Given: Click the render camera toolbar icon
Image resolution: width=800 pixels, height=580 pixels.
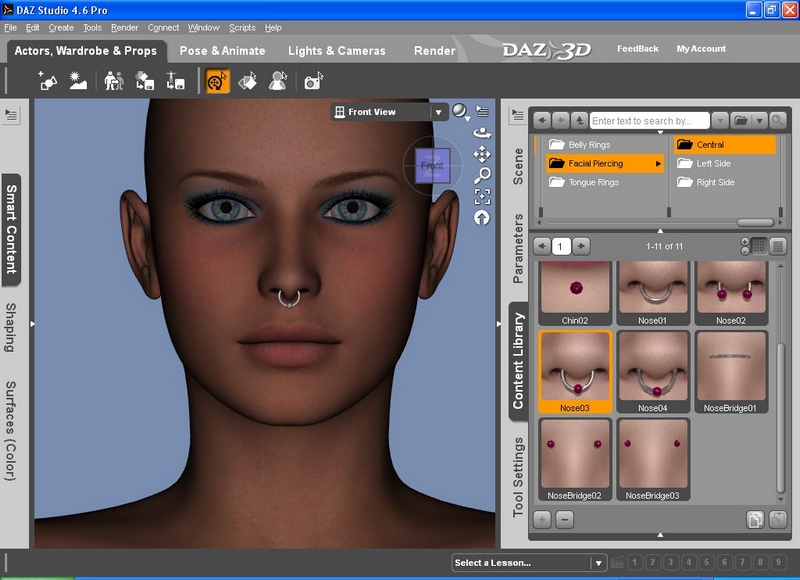Looking at the screenshot, I should click(x=313, y=81).
